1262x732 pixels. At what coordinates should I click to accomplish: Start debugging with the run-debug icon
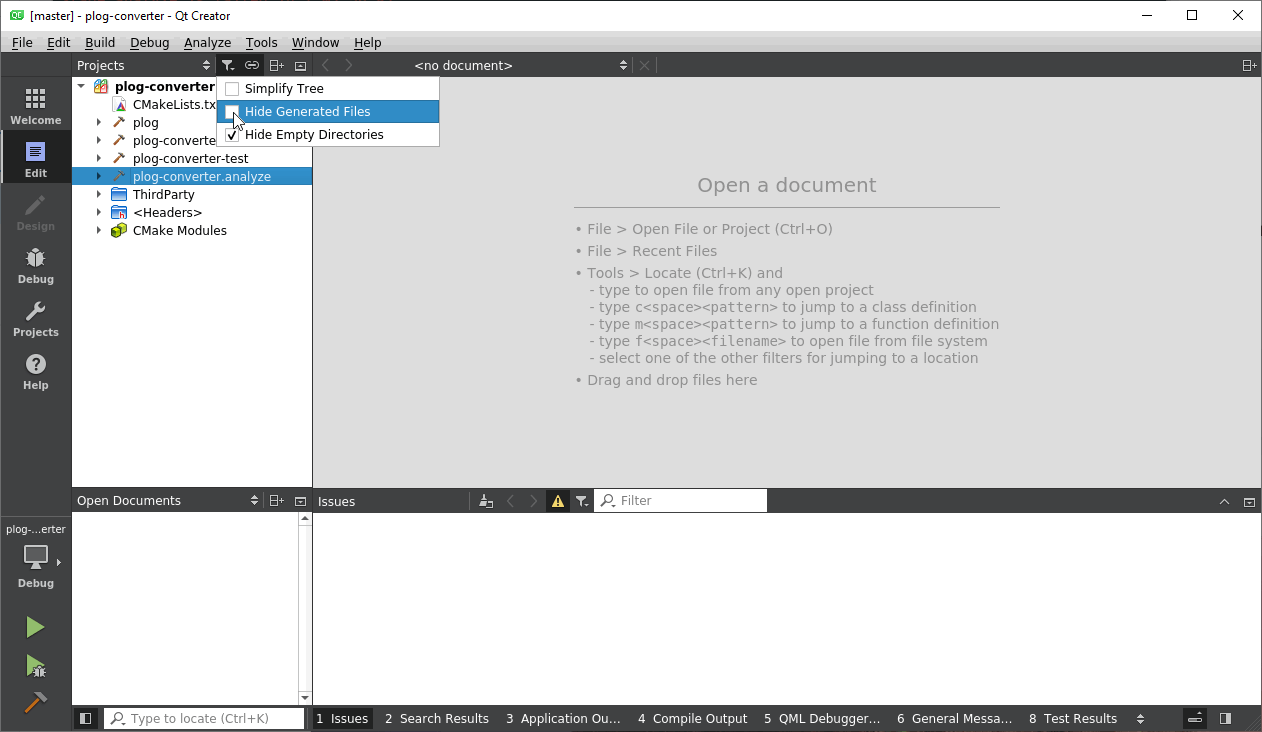point(35,665)
